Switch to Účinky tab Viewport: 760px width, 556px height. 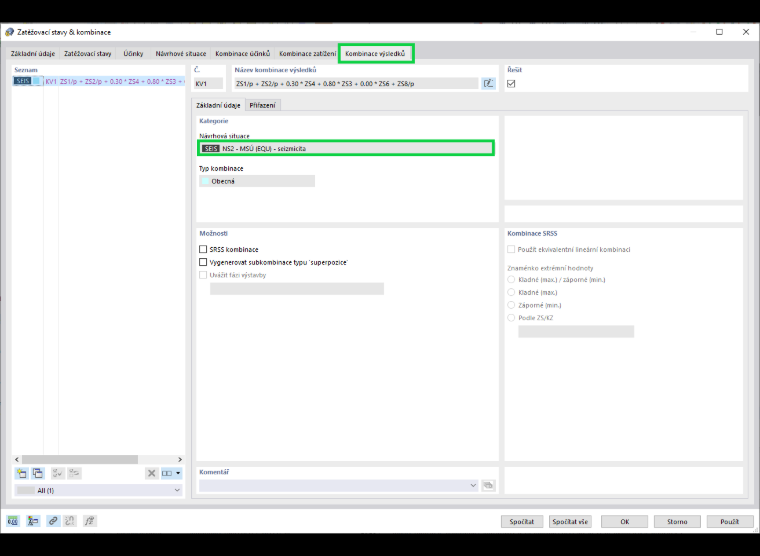coord(133,54)
